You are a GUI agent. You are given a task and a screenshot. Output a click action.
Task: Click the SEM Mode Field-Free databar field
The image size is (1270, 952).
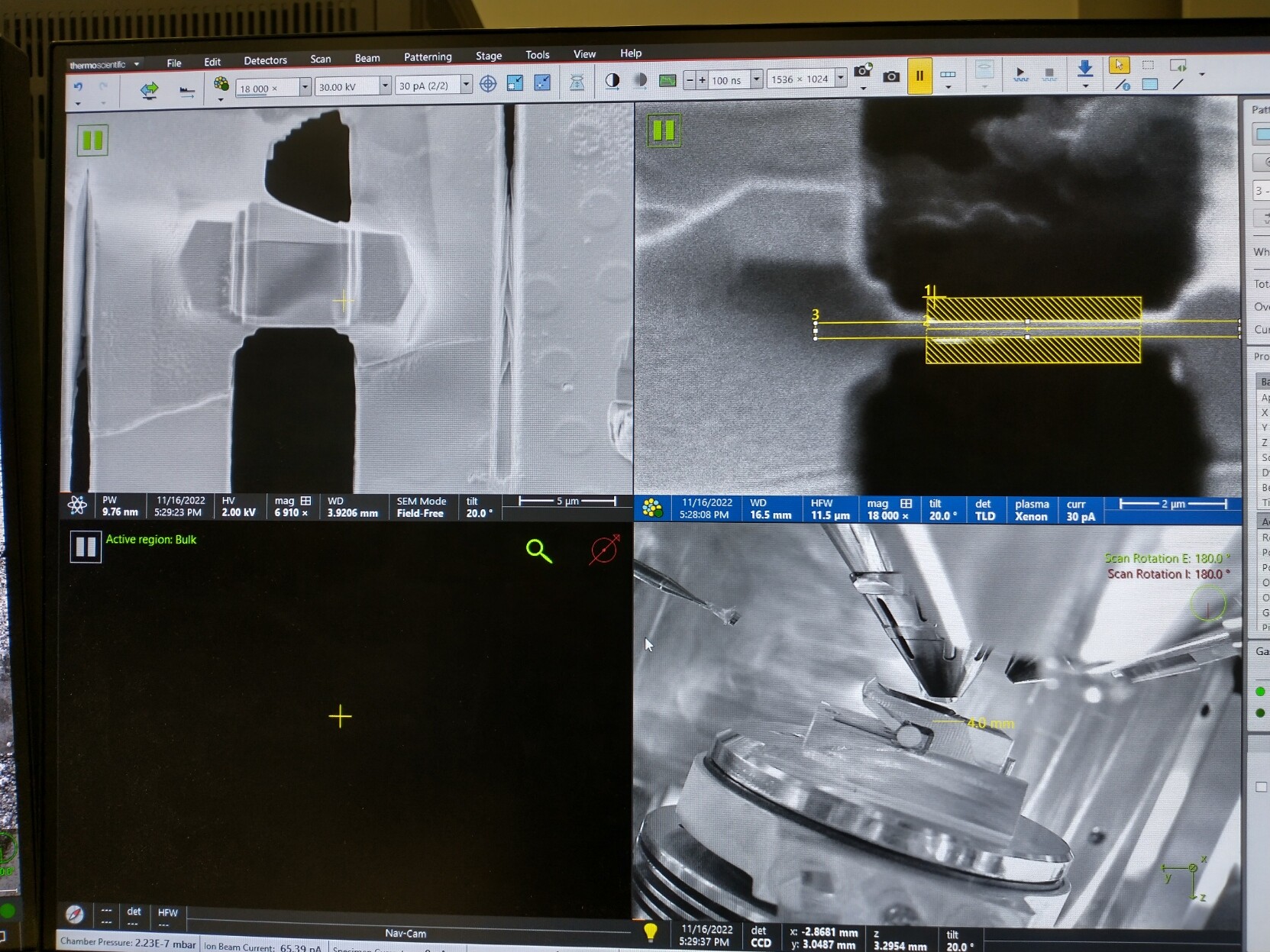pos(421,507)
